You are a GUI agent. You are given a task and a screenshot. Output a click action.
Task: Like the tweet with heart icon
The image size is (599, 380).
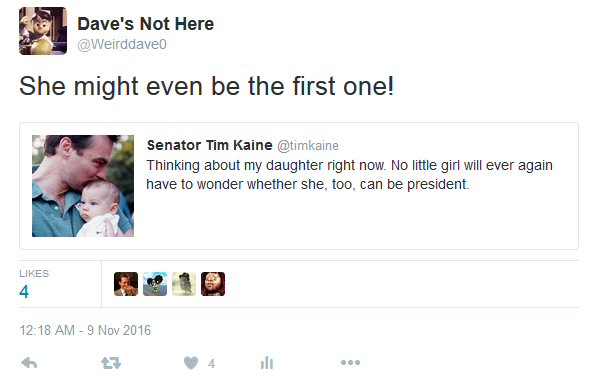191,363
